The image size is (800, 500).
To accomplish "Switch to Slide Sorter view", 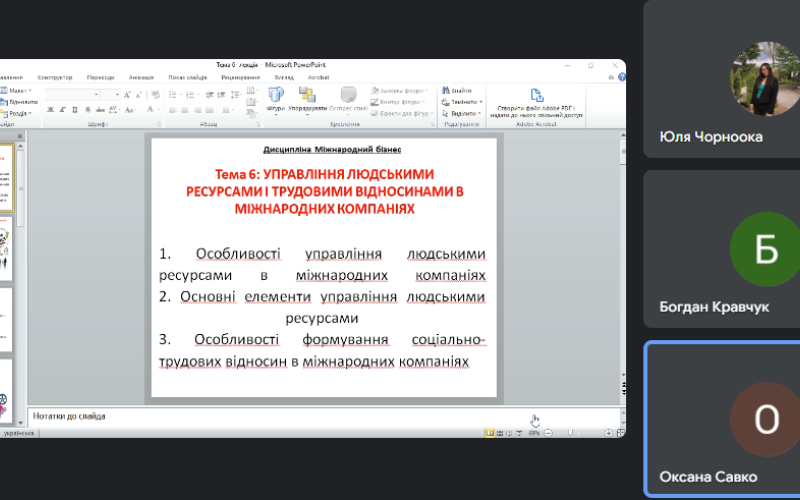I will (x=500, y=433).
